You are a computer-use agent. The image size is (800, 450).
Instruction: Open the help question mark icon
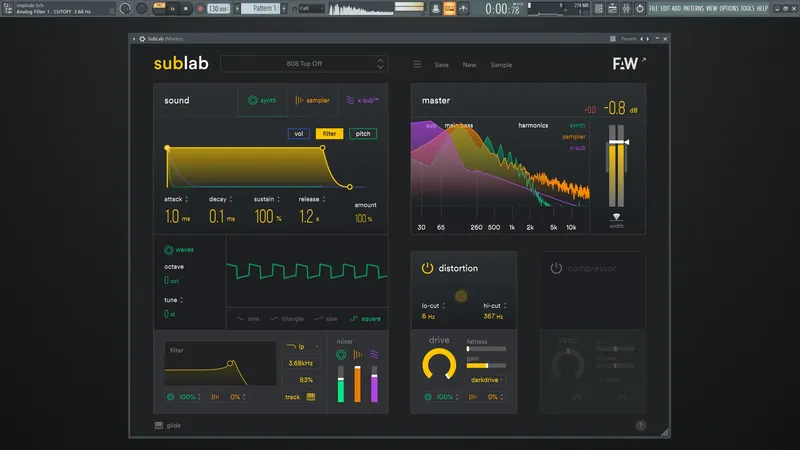pyautogui.click(x=641, y=426)
